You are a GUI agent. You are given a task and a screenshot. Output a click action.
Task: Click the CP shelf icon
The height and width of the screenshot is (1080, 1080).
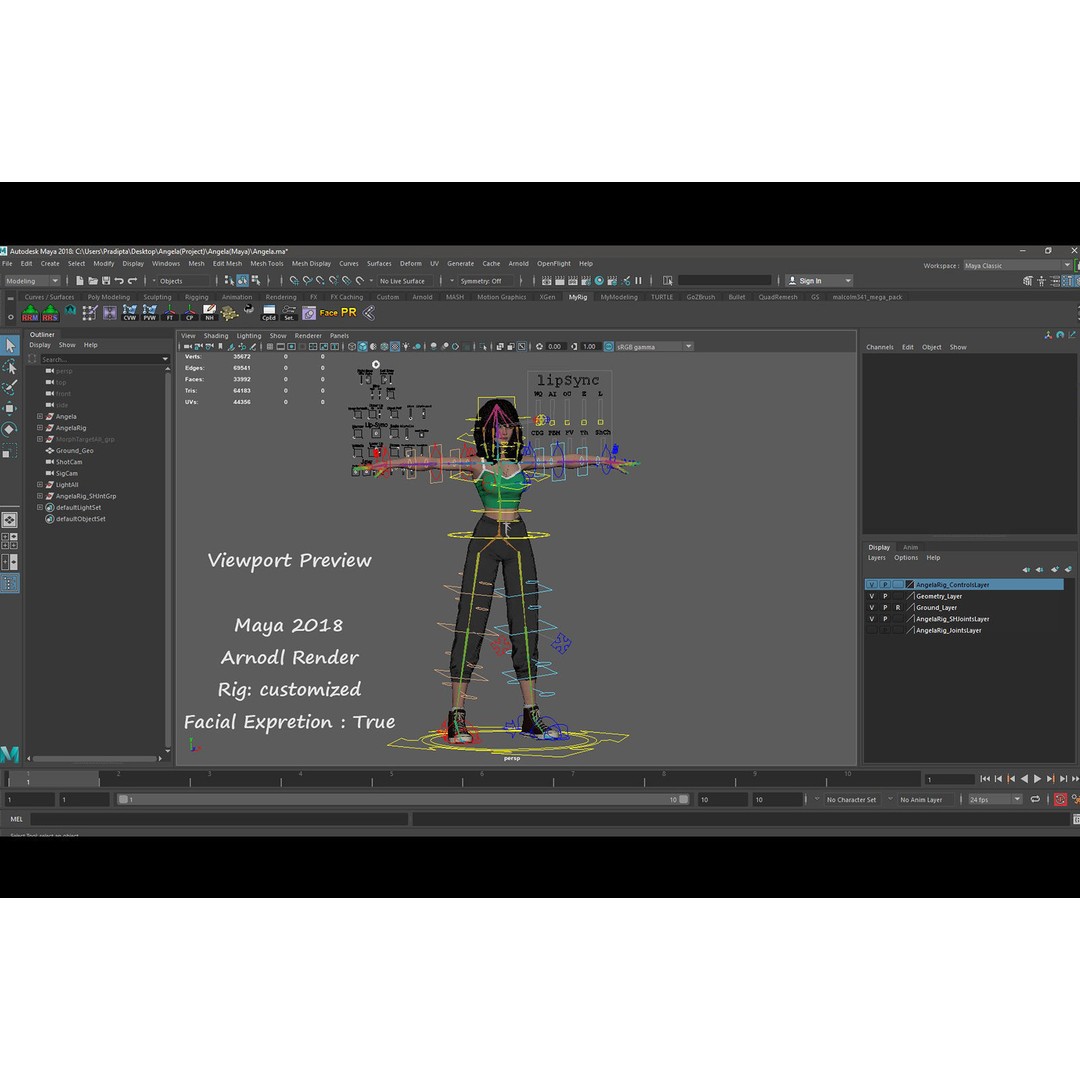[x=189, y=313]
